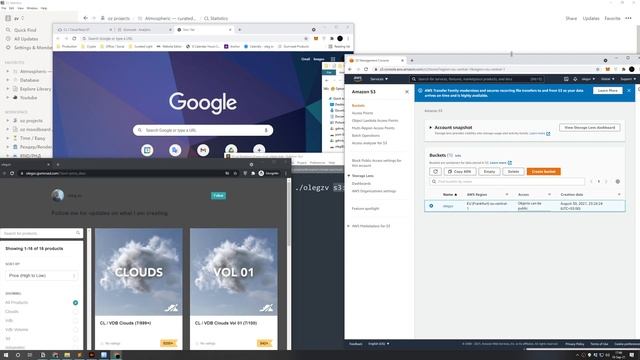Expand the Database page in Notion sidebar
640x360 pixels.
click(7, 80)
